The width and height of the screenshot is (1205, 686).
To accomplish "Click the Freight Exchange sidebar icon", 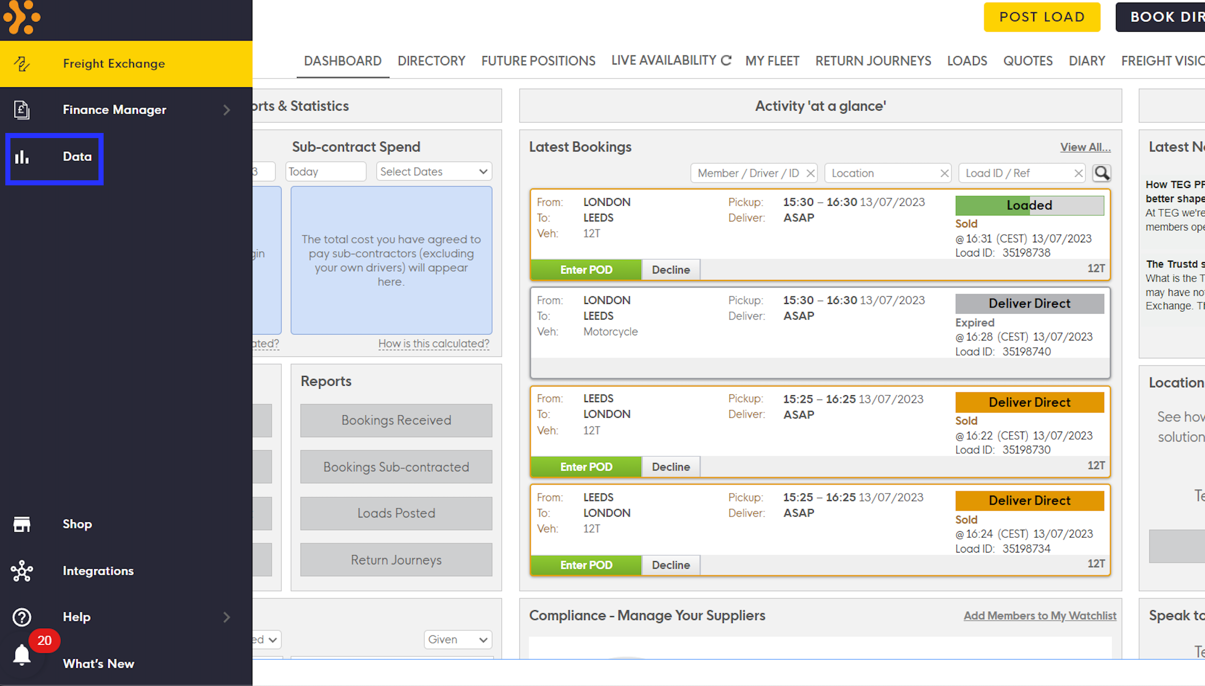I will (x=22, y=64).
